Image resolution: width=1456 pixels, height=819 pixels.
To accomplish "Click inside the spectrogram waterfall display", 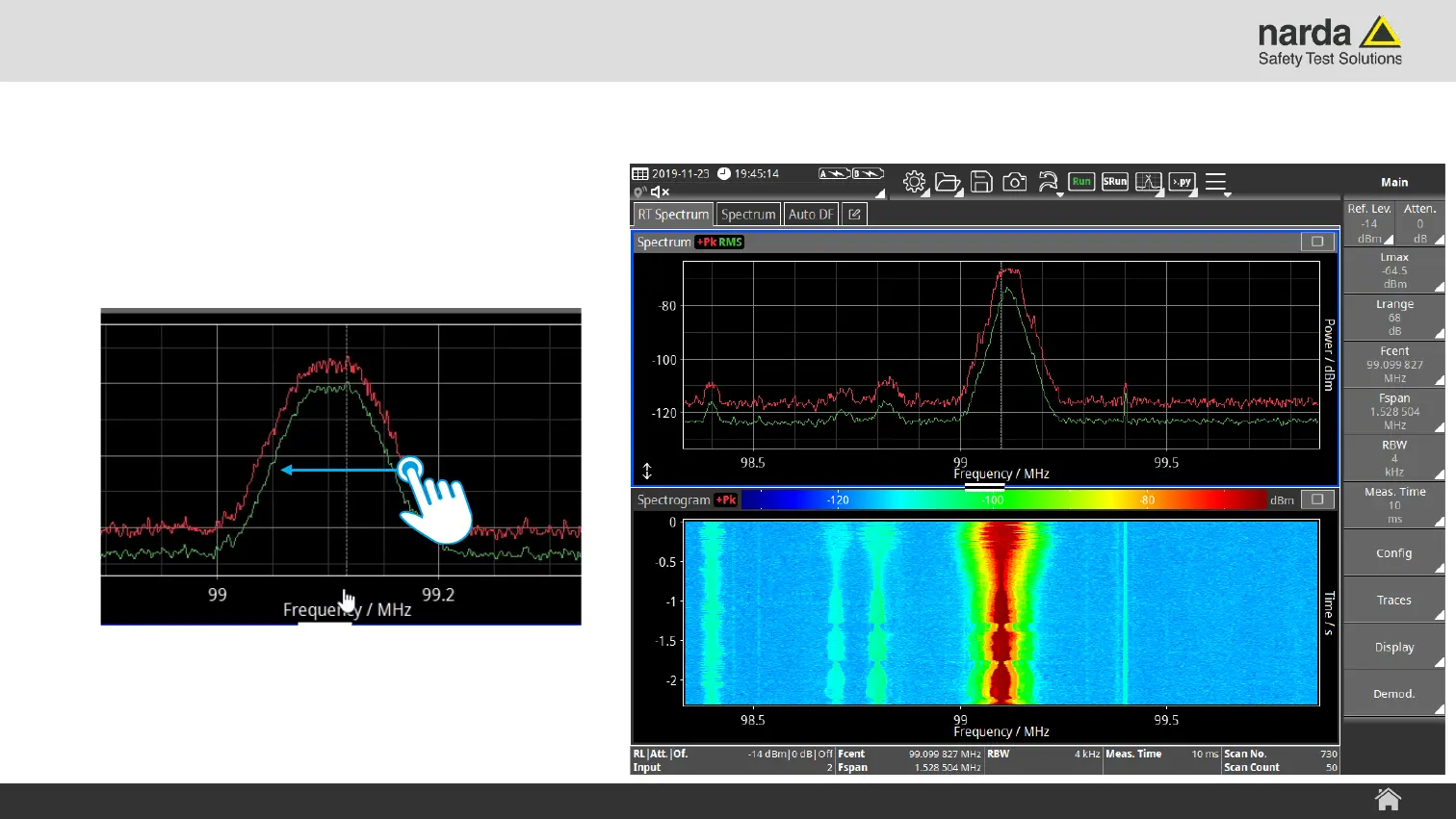I will (x=1001, y=613).
